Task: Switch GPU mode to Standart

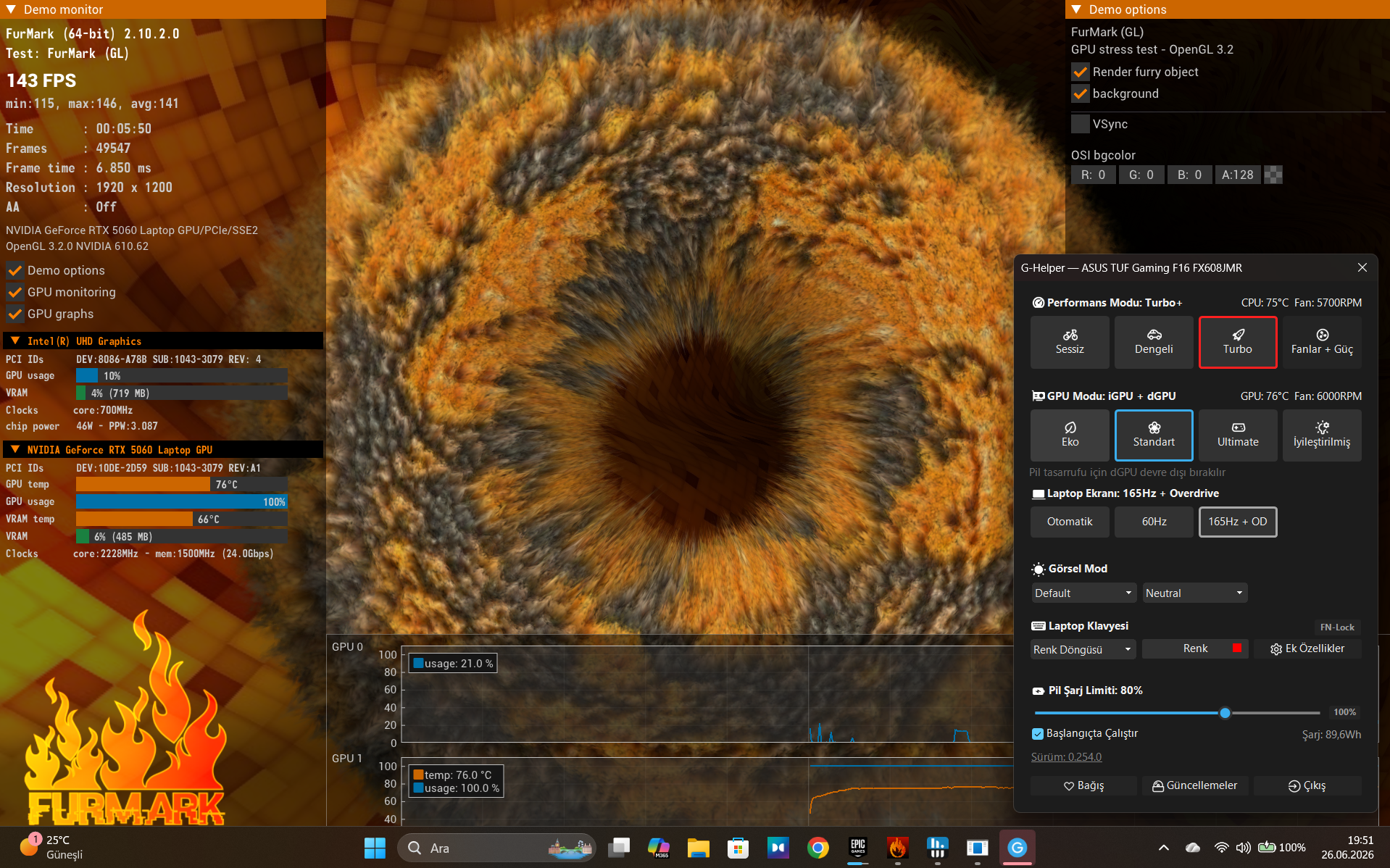Action: (1154, 435)
